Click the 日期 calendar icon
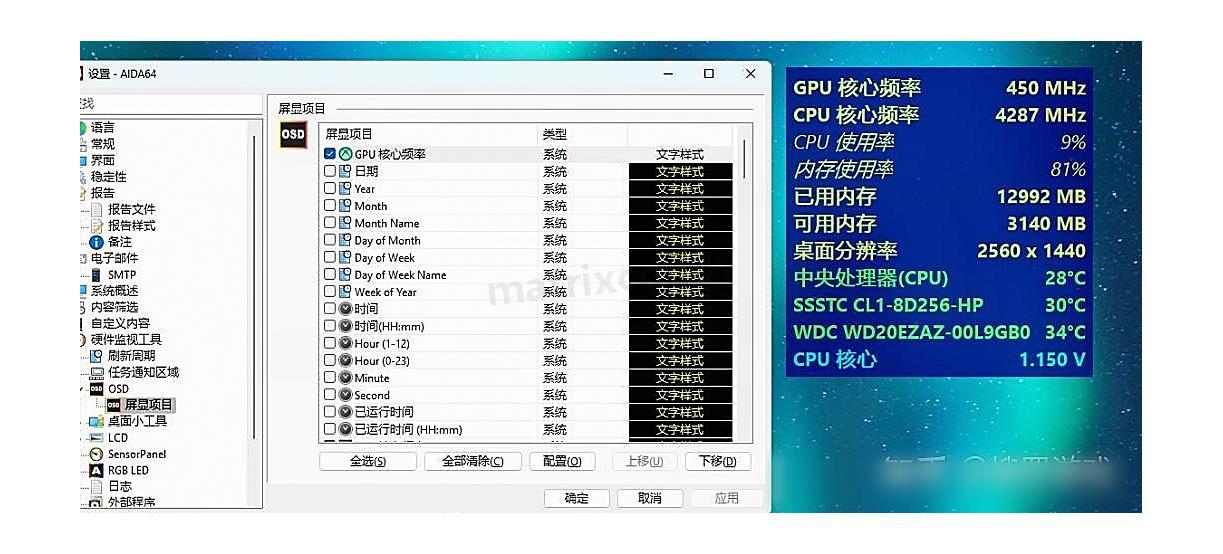 (345, 172)
